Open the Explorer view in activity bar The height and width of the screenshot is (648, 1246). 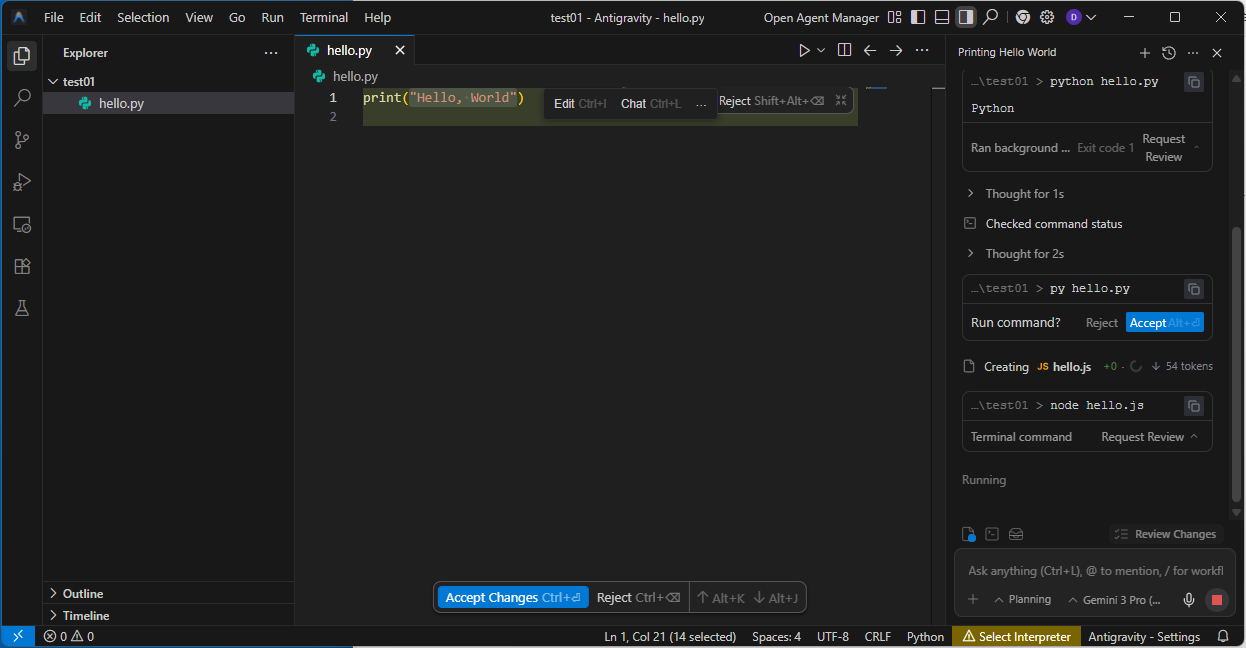pos(21,56)
